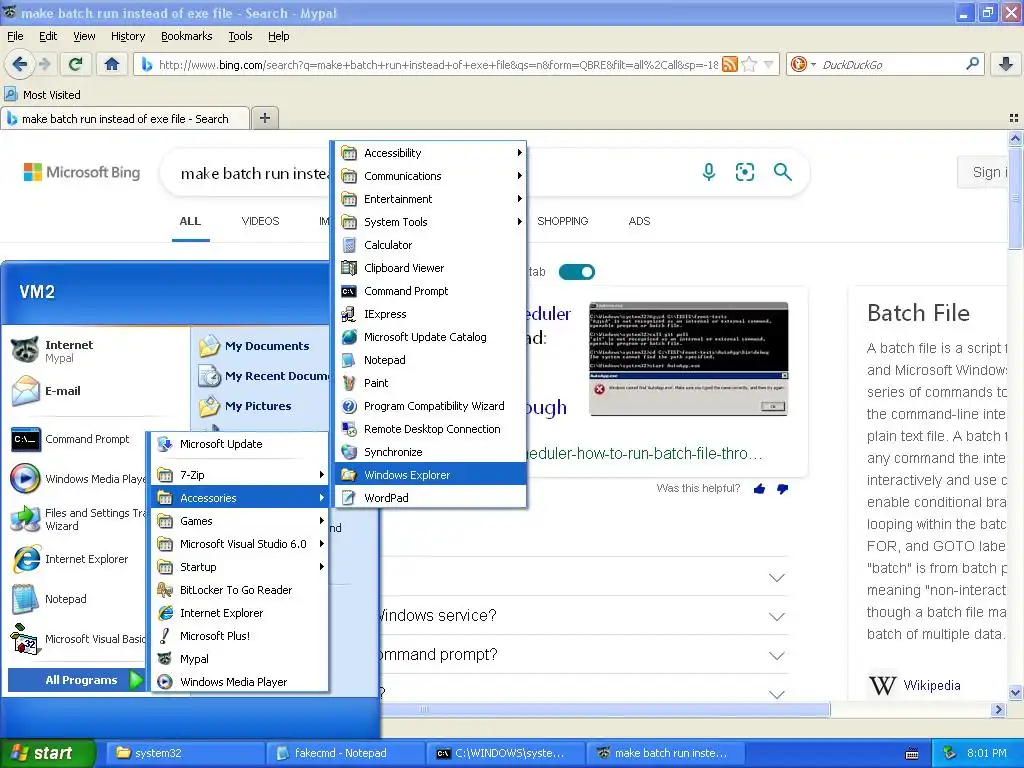
Task: Launch Notepad from Accessories submenu
Action: (x=430, y=360)
